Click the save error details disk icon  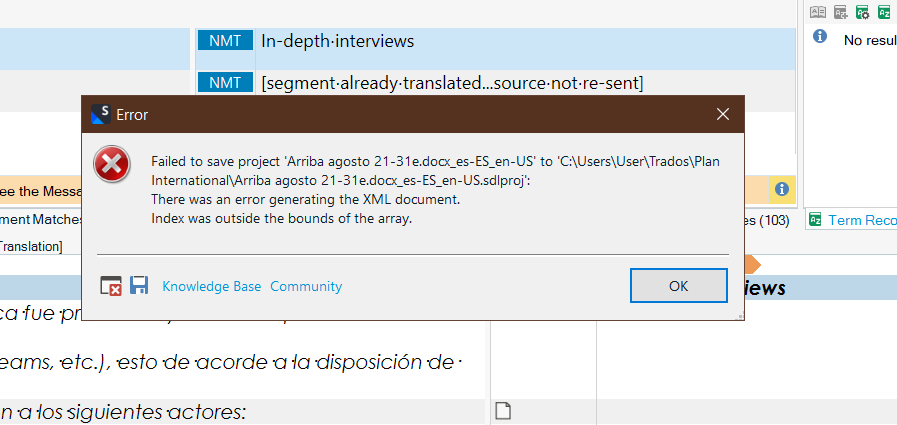[139, 286]
